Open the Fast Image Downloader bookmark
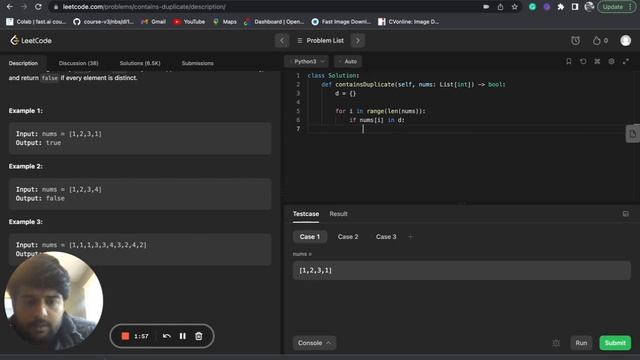640x360 pixels. tap(341, 22)
